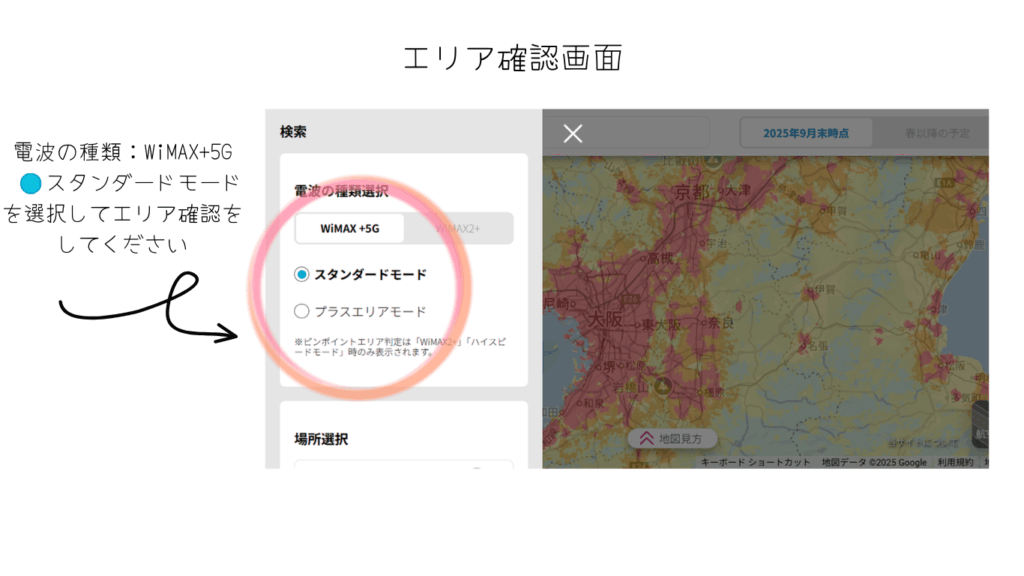Image resolution: width=1024 pixels, height=576 pixels.
Task: Click the mountain marker icon south of 東大阪
Action: click(661, 385)
